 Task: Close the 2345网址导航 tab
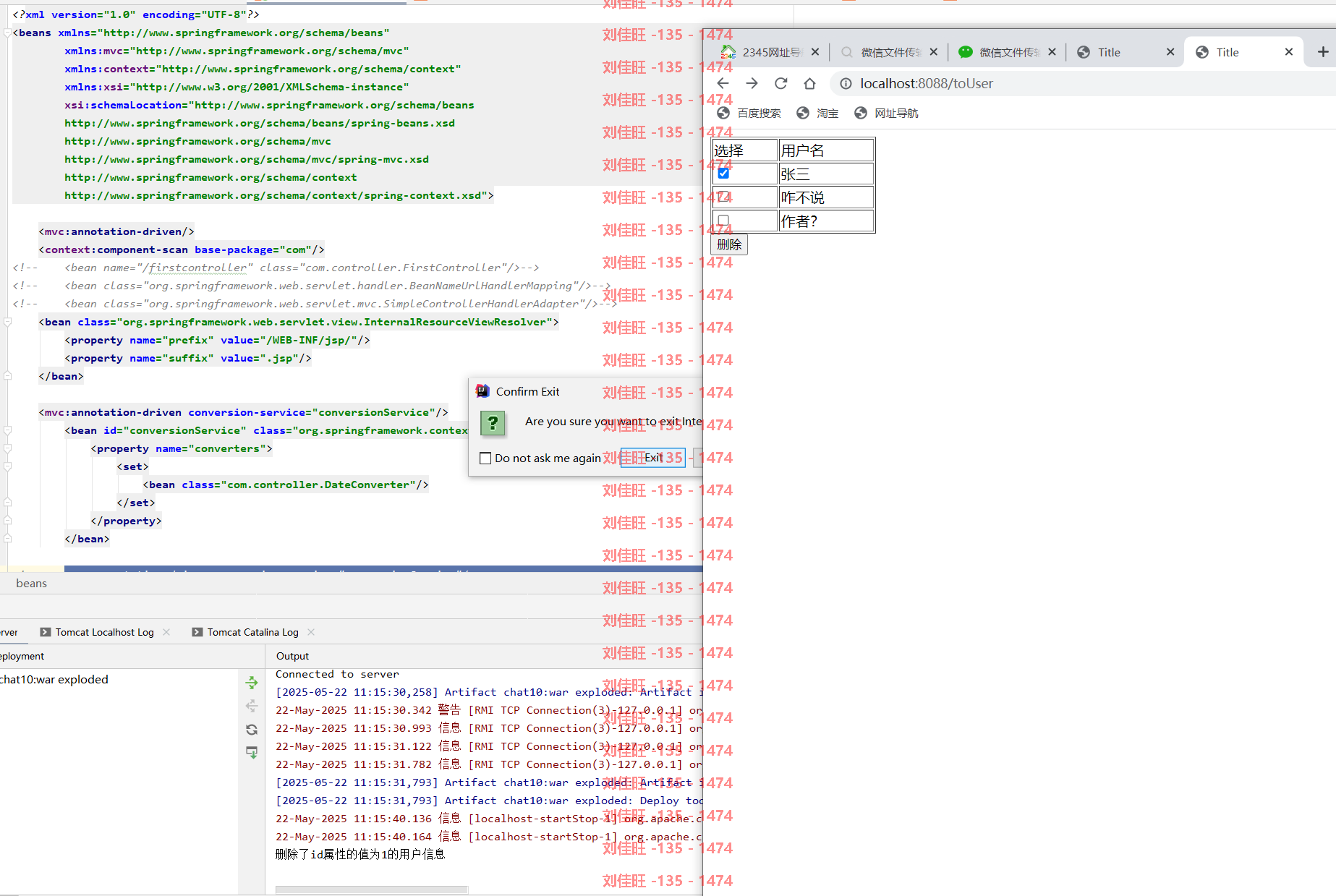pyautogui.click(x=815, y=52)
